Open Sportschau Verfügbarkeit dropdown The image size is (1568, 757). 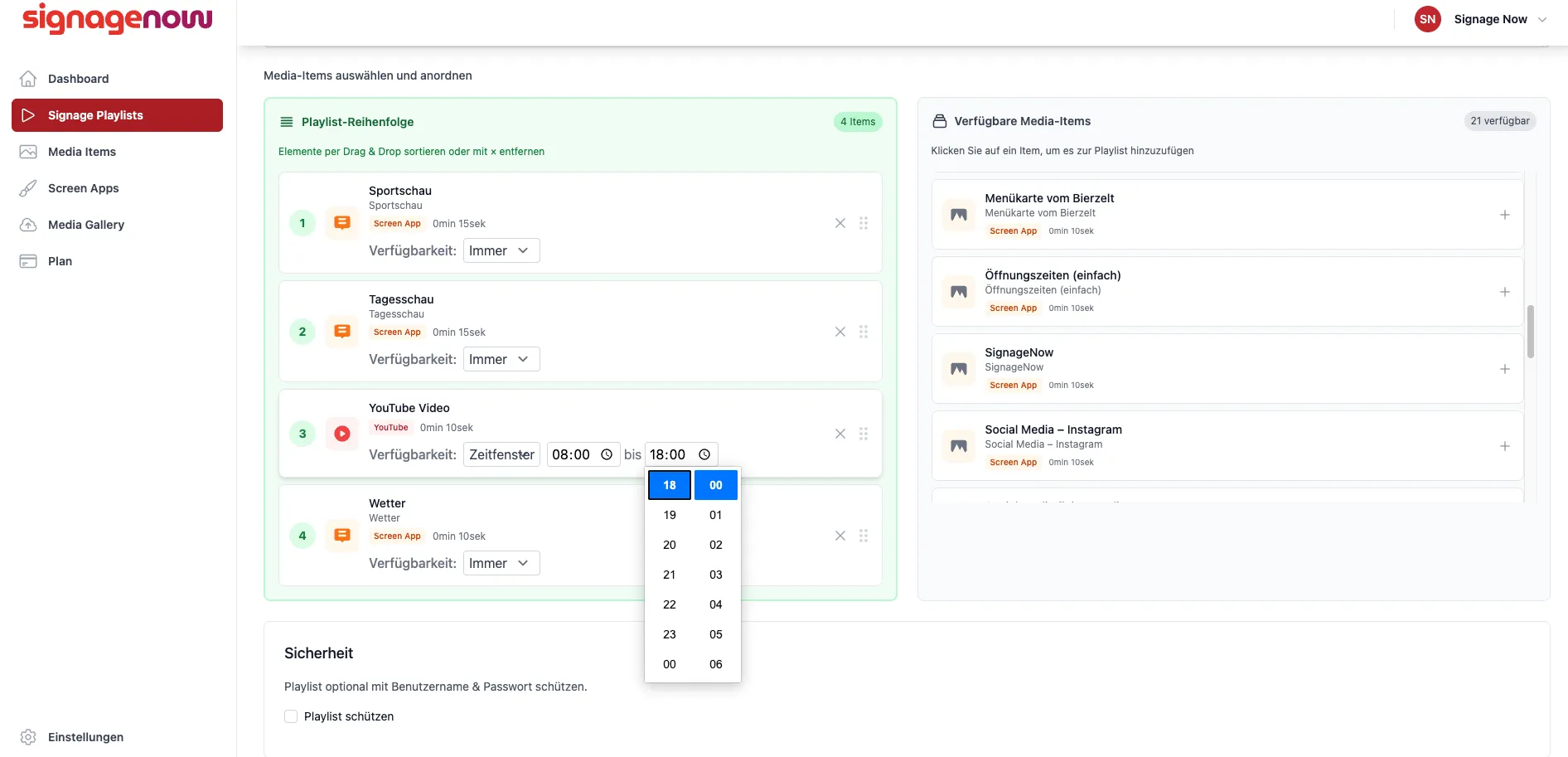[501, 250]
